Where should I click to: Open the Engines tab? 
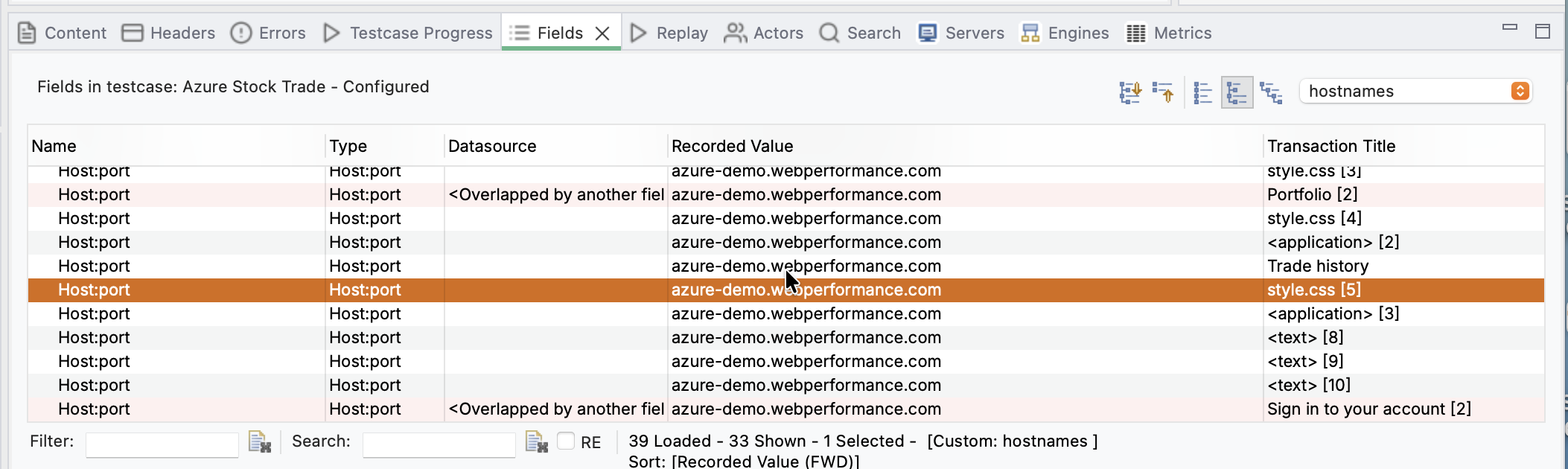coord(1065,33)
